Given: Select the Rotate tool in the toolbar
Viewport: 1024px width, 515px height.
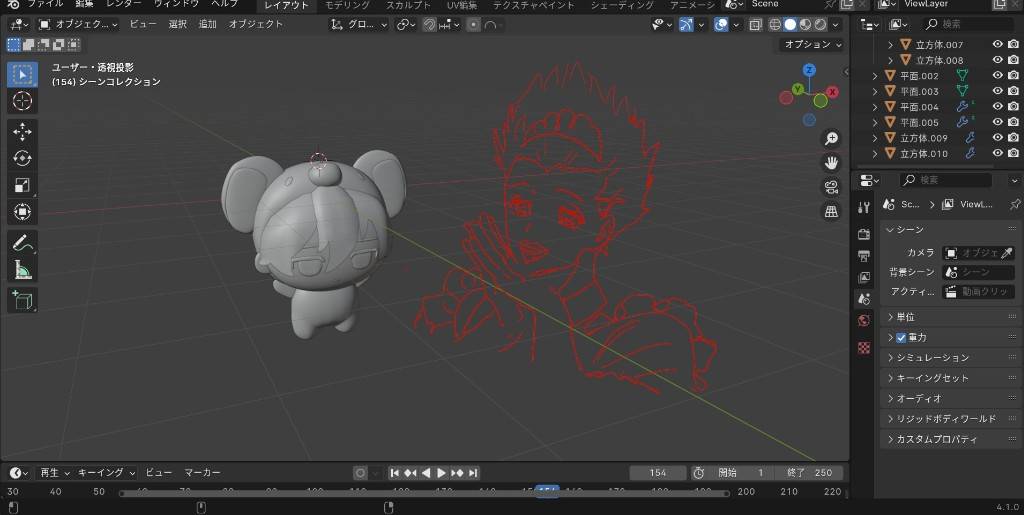Looking at the screenshot, I should tap(22, 158).
